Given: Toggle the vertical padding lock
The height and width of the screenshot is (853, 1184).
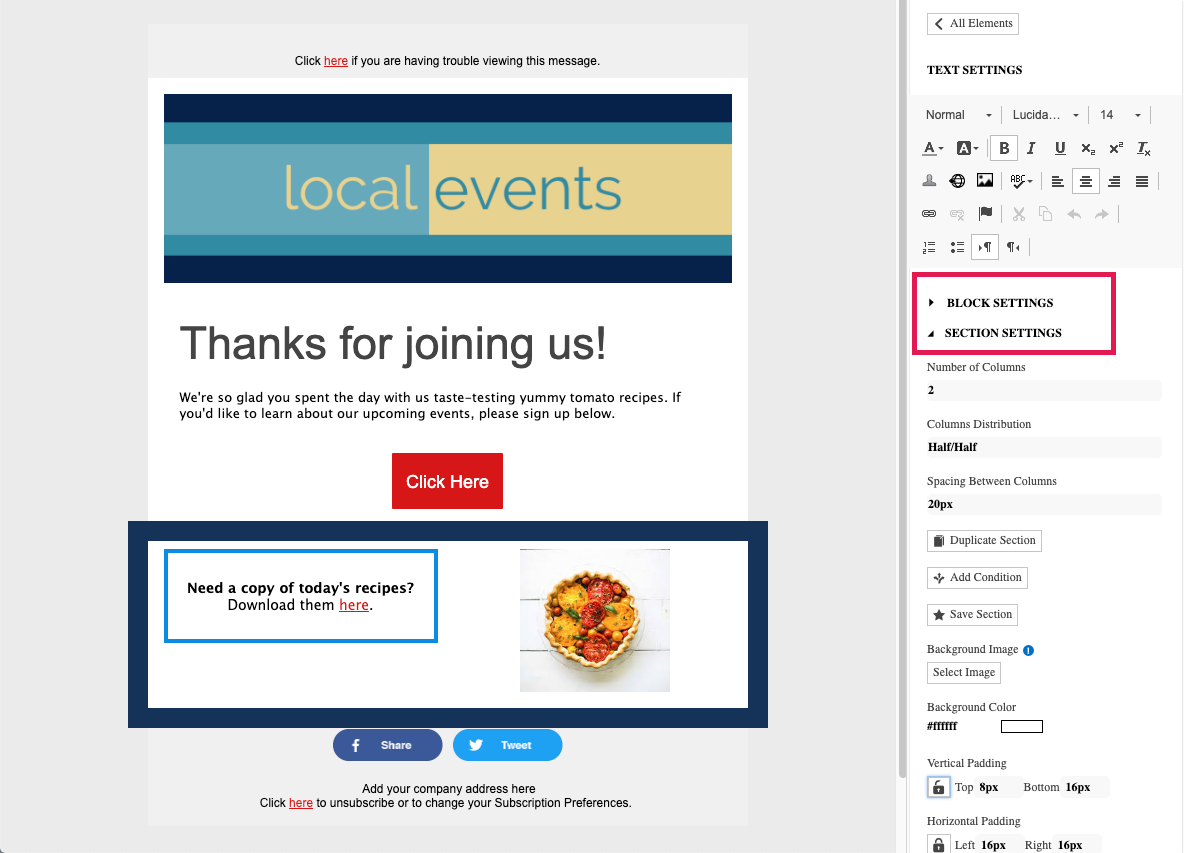Looking at the screenshot, I should [x=938, y=787].
